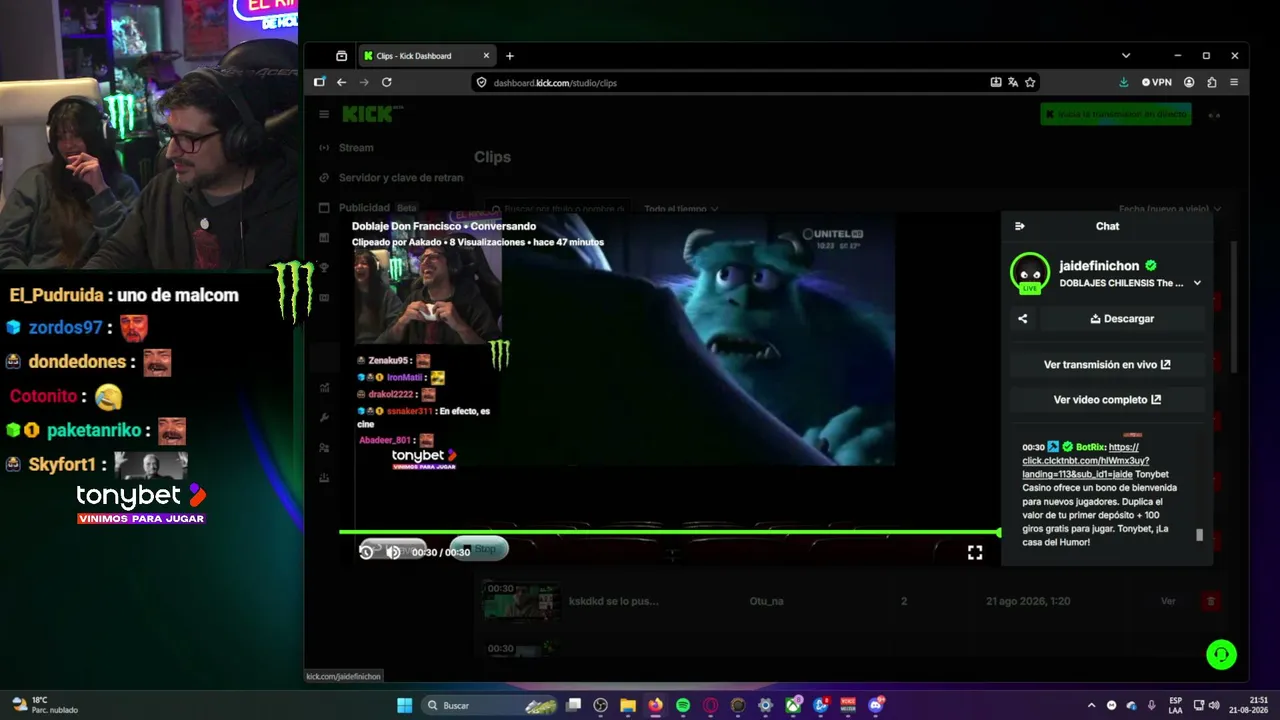Click the community people sidebar icon

click(324, 448)
